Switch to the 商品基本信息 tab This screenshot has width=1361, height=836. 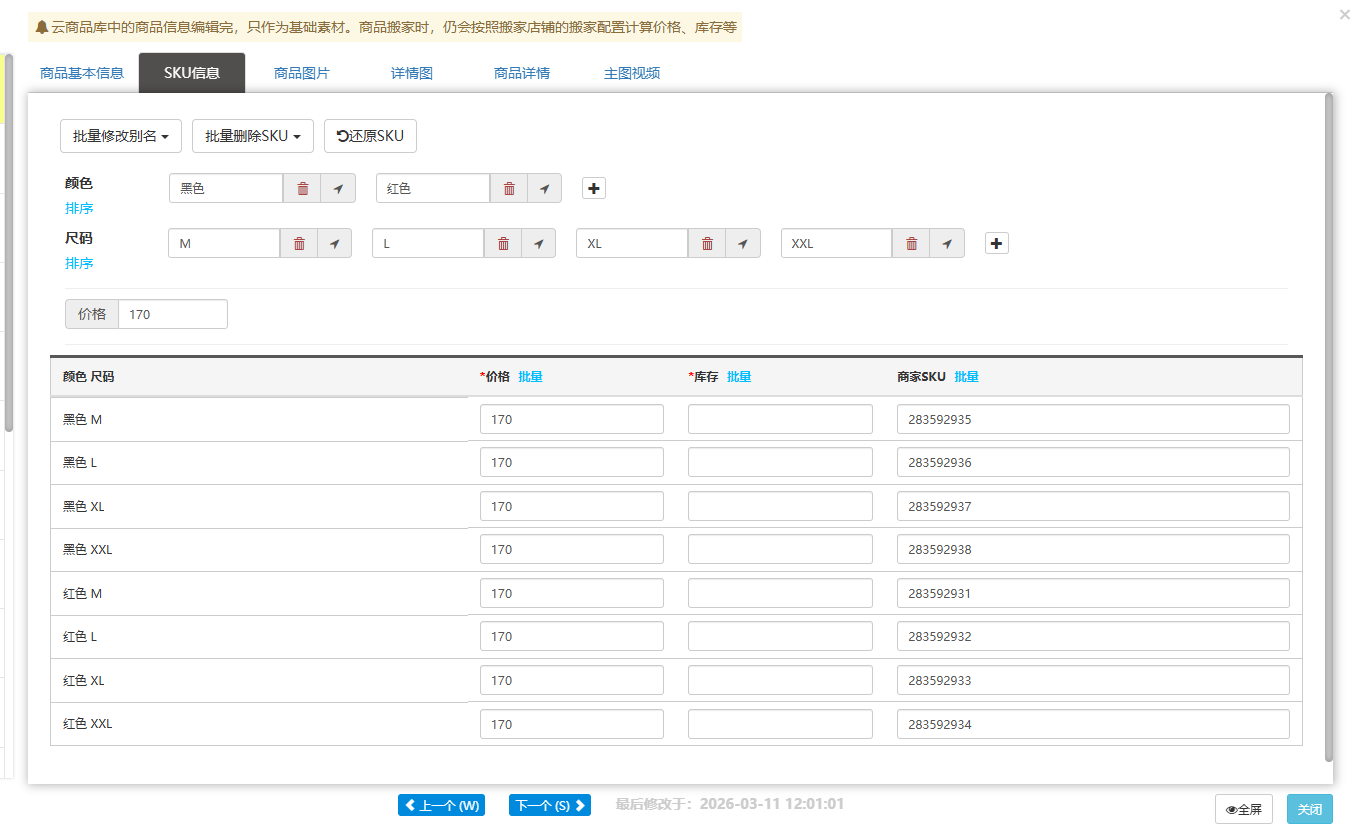pyautogui.click(x=82, y=73)
